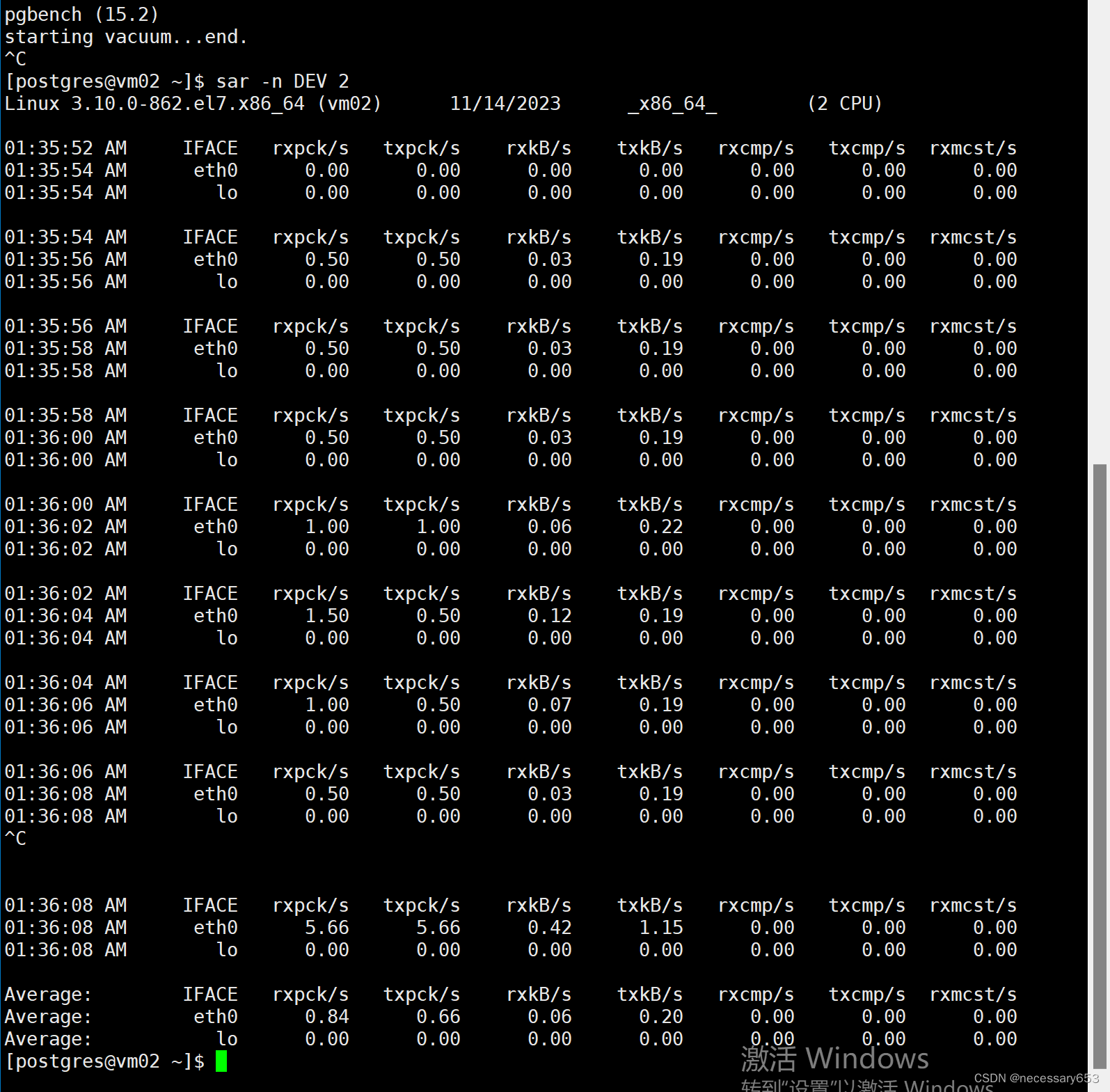Image resolution: width=1110 pixels, height=1092 pixels.
Task: Select the 'sar -n DEV 2' command text
Action: point(283,81)
